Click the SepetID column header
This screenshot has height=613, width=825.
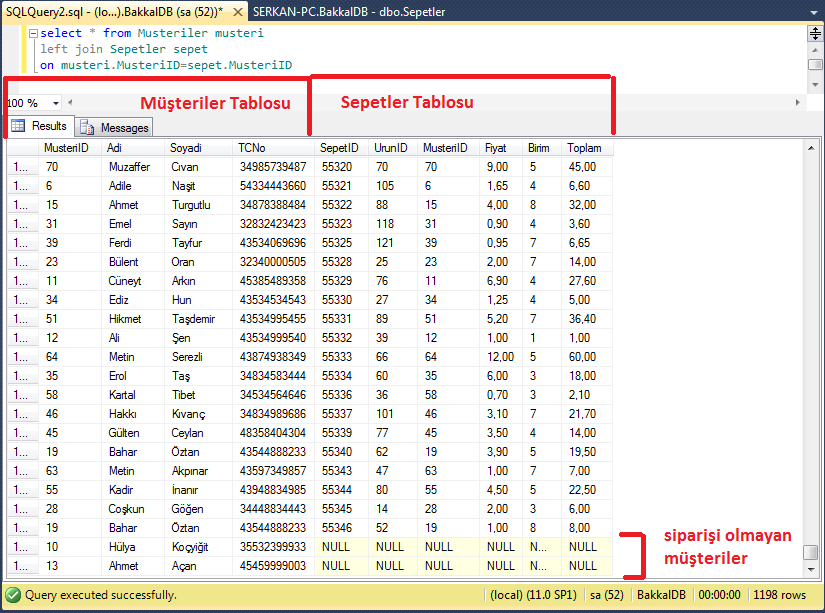click(341, 148)
